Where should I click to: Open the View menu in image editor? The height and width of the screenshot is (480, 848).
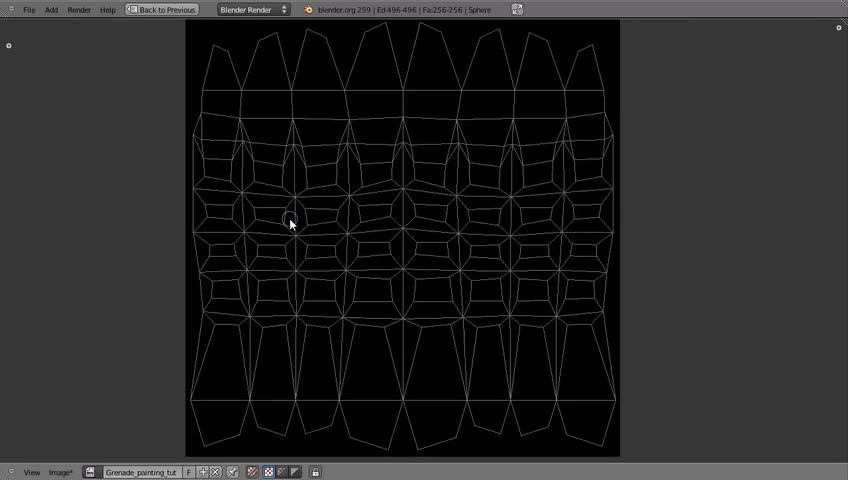click(32, 472)
